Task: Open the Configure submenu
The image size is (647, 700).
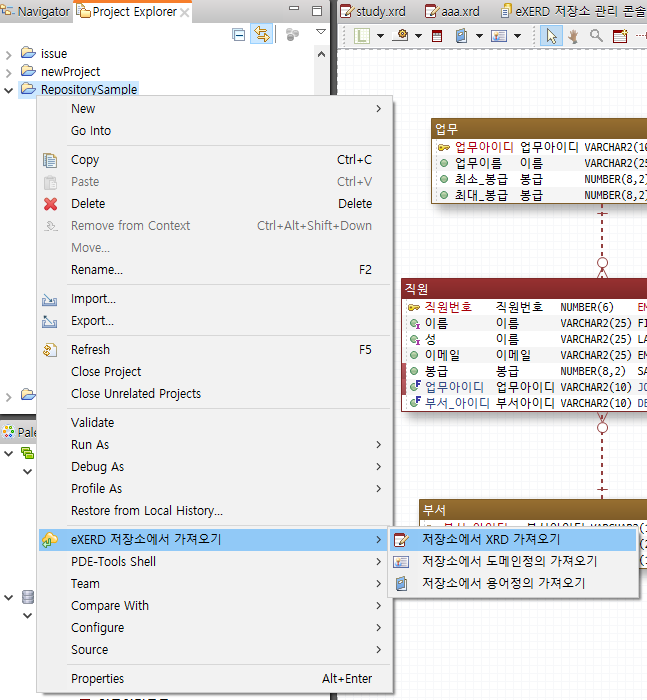Action: (215, 628)
